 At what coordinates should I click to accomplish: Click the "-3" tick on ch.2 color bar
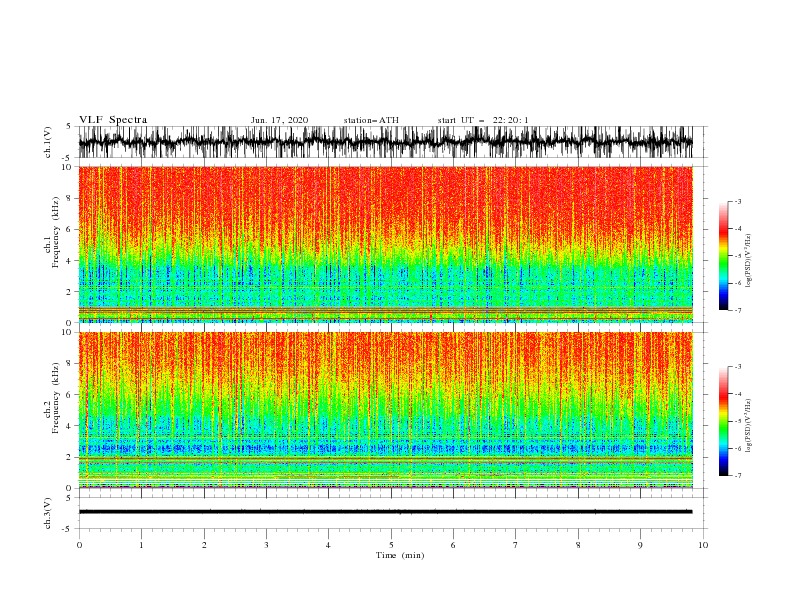pyautogui.click(x=738, y=367)
